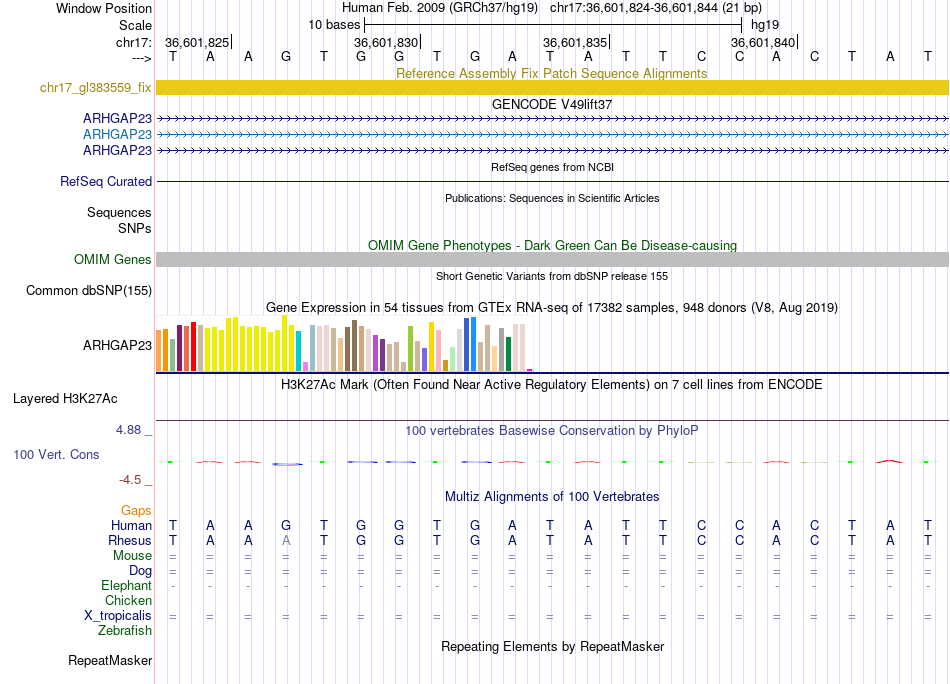Open Common dbSNP(155) track label
Image resolution: width=950 pixels, height=684 pixels.
coord(89,291)
